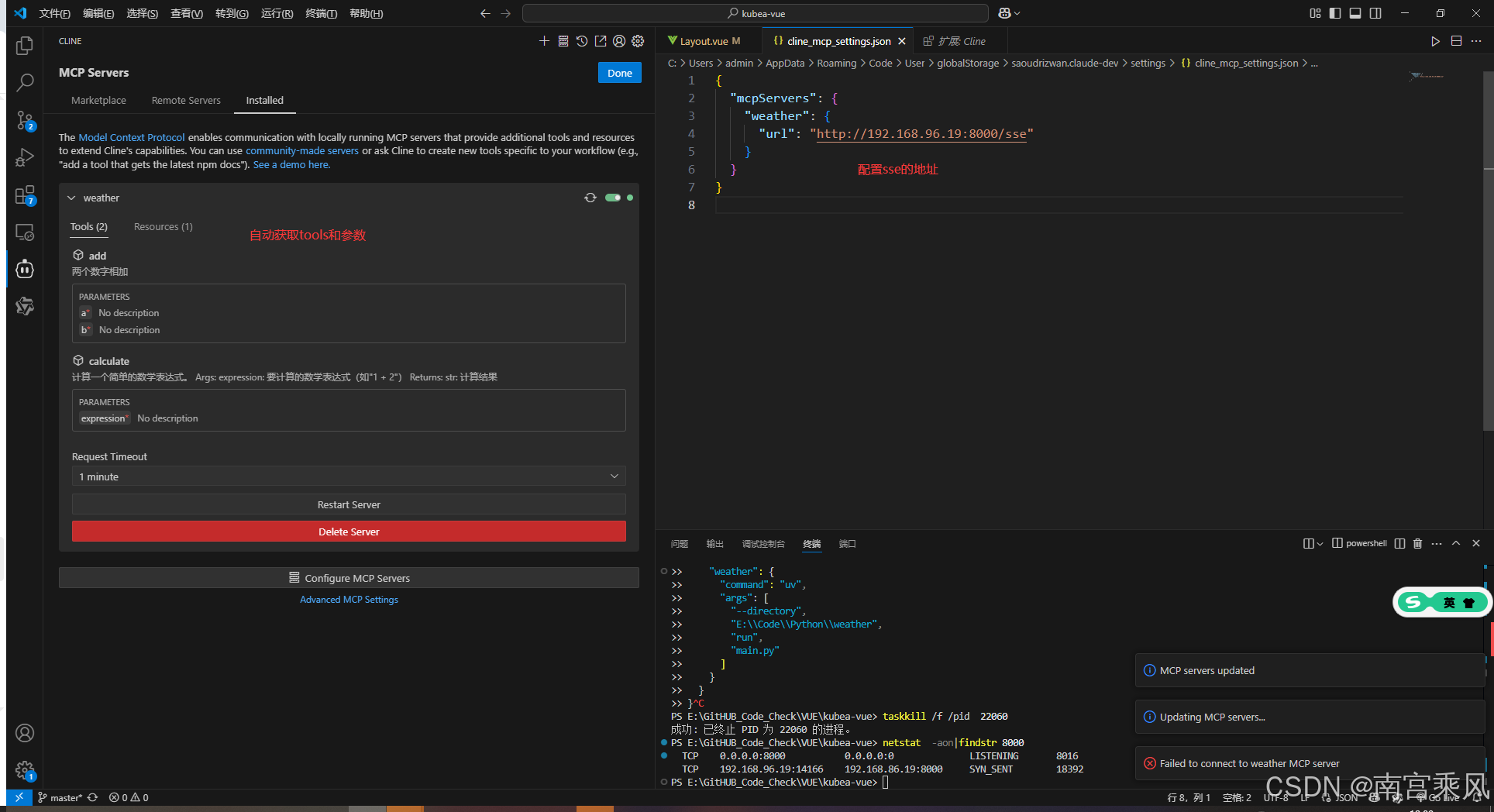Image resolution: width=1494 pixels, height=812 pixels.
Task: Toggle the primary side bar layout button
Action: 1335,13
